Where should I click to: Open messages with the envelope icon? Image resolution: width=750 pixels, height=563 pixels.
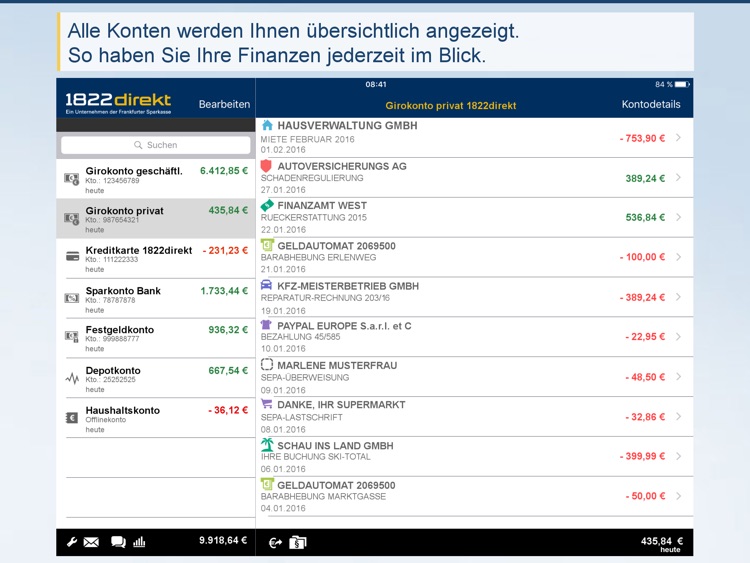(91, 542)
